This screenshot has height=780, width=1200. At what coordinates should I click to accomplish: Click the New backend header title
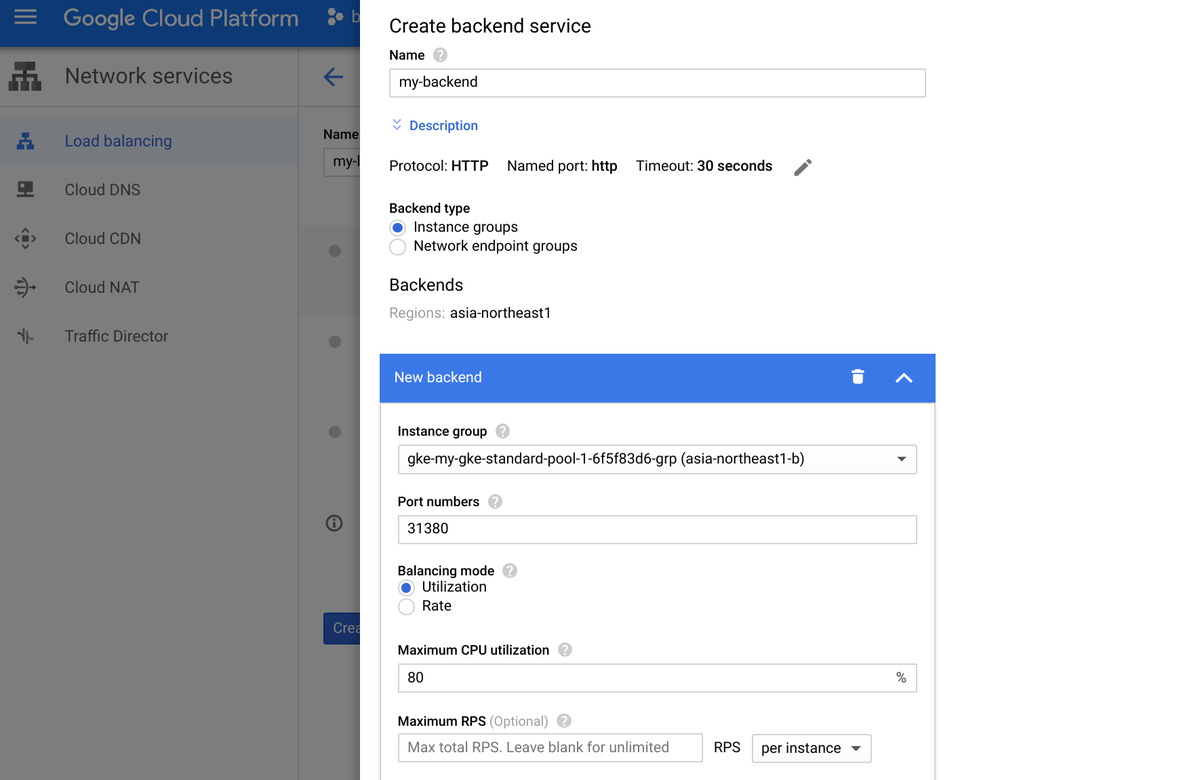tap(438, 377)
